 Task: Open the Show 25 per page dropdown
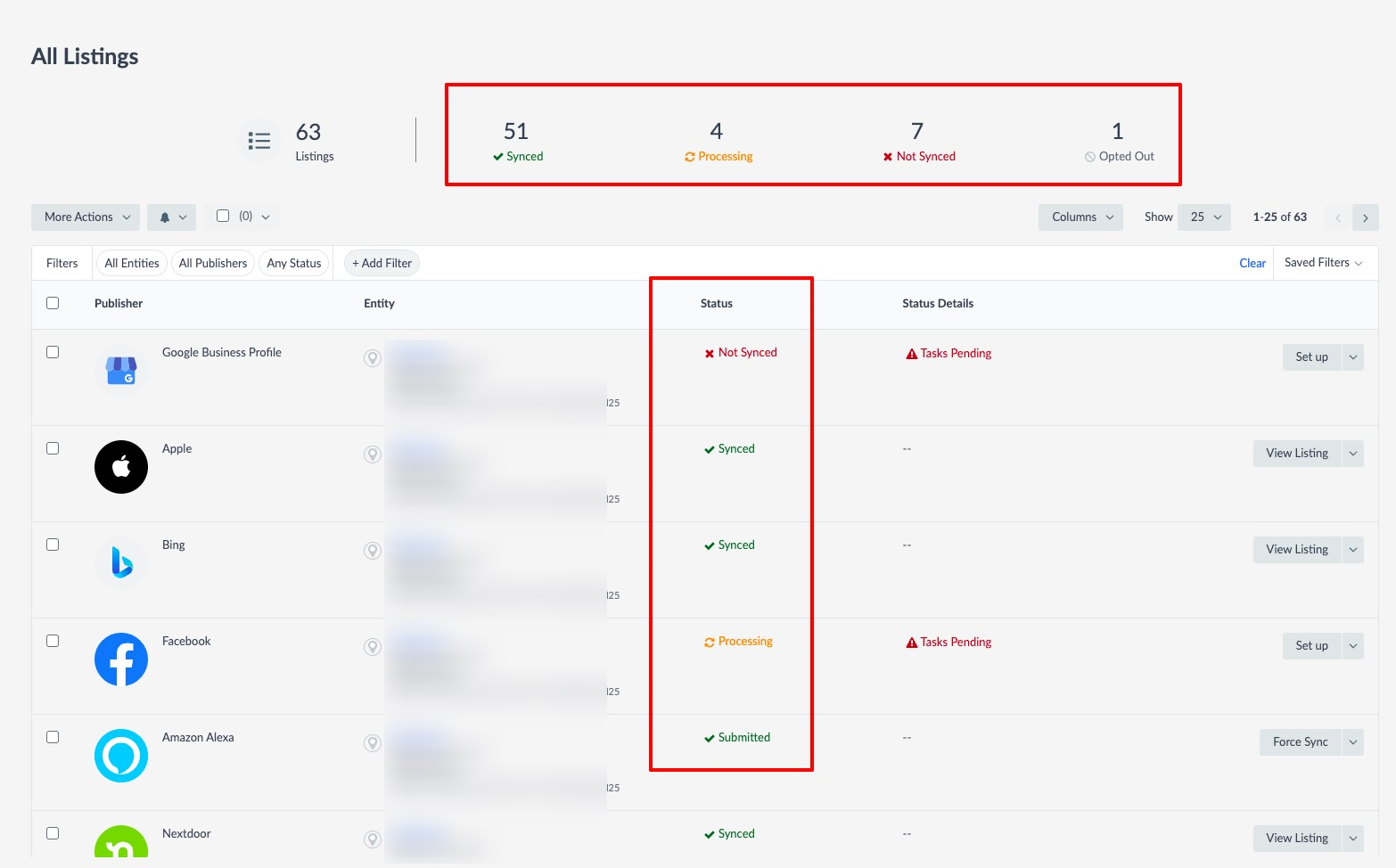pyautogui.click(x=1204, y=217)
